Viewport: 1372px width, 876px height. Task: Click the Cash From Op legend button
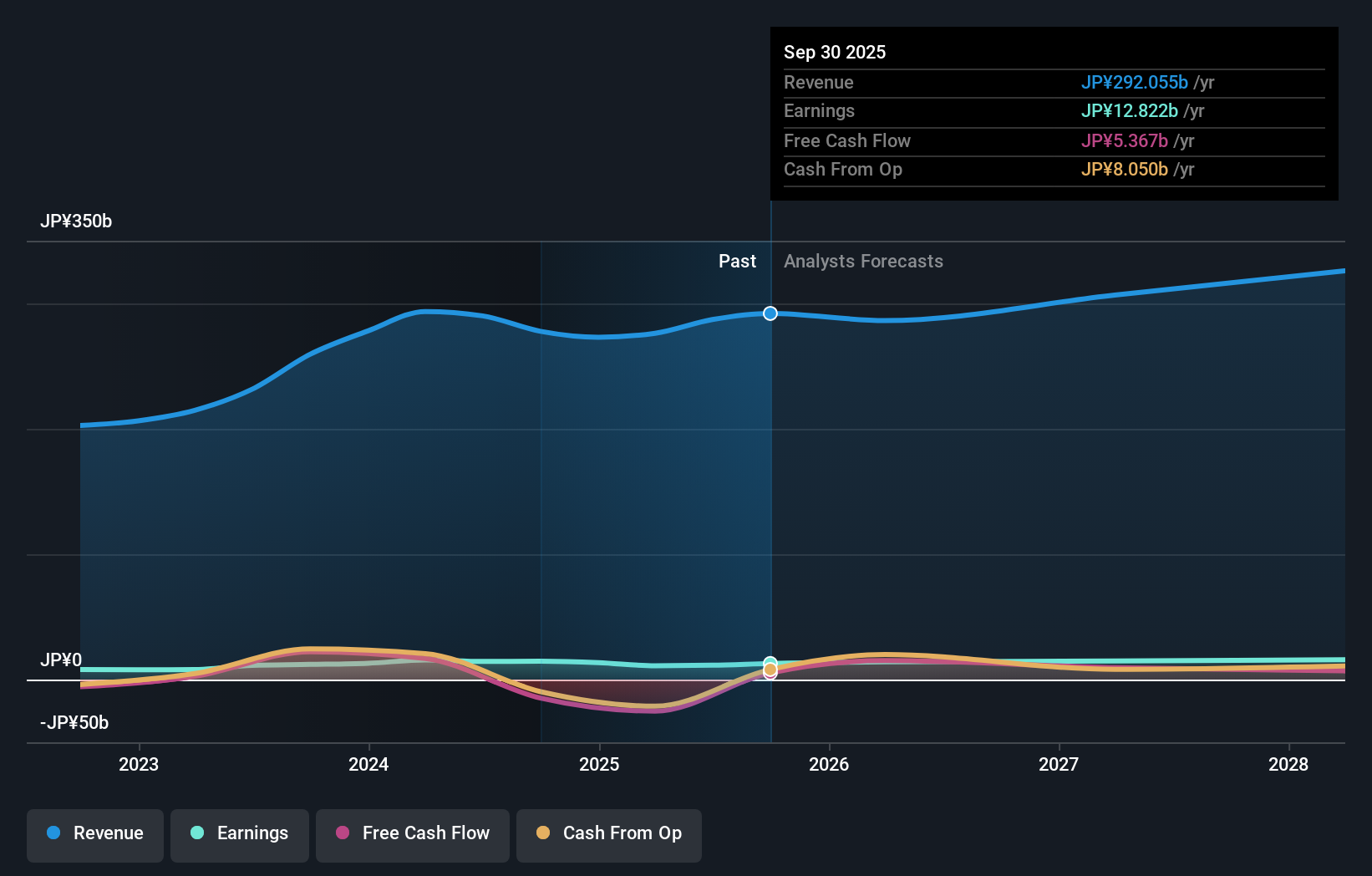click(608, 835)
